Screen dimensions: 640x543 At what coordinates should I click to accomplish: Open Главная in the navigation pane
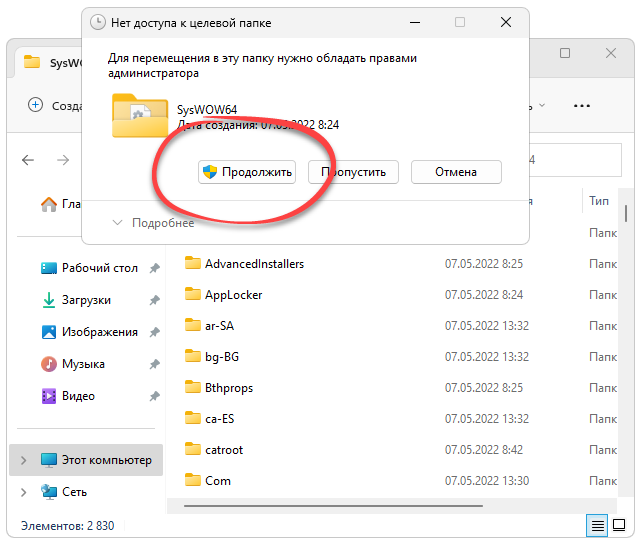[x=60, y=204]
